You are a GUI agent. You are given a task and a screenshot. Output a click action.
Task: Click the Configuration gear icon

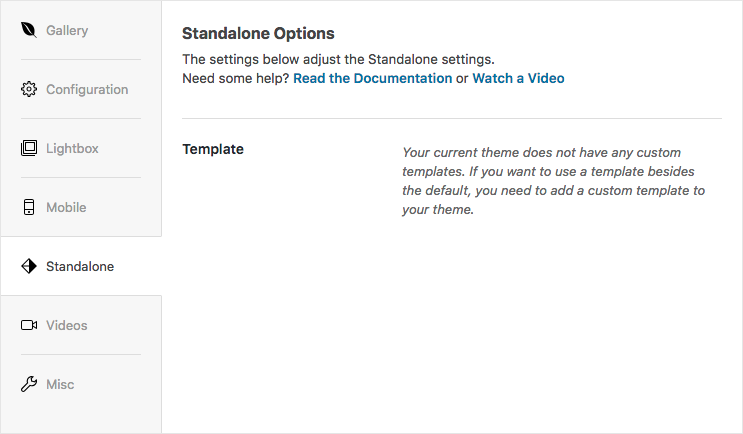click(x=29, y=89)
